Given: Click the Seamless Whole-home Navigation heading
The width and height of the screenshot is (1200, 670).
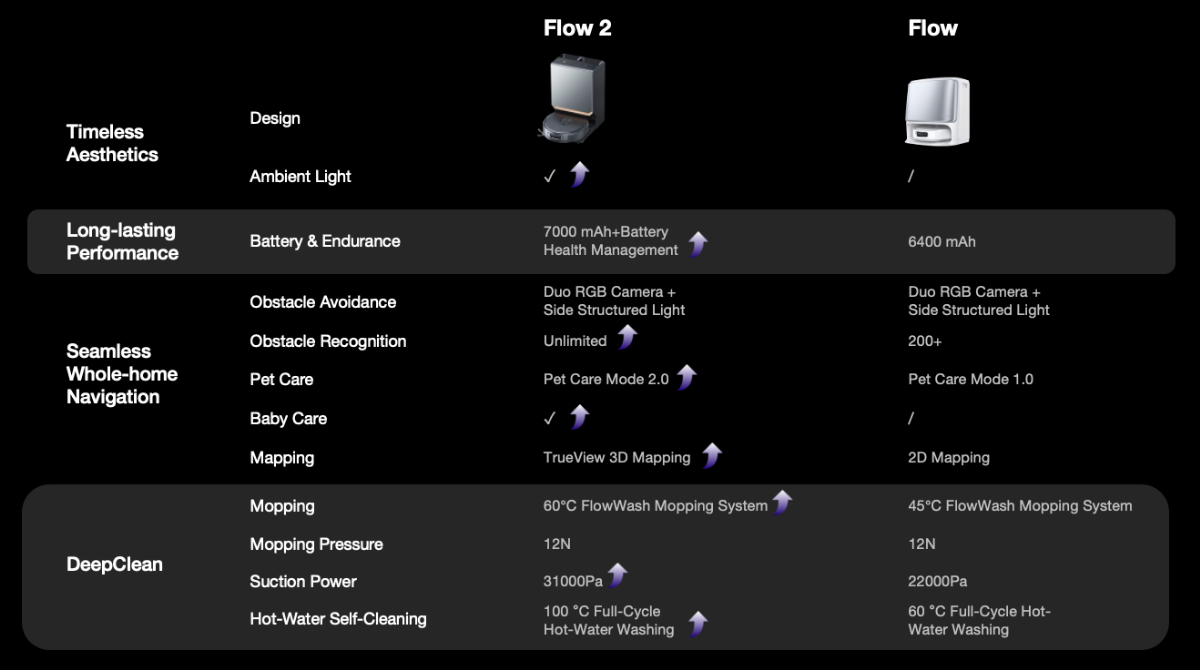Looking at the screenshot, I should click(x=122, y=374).
